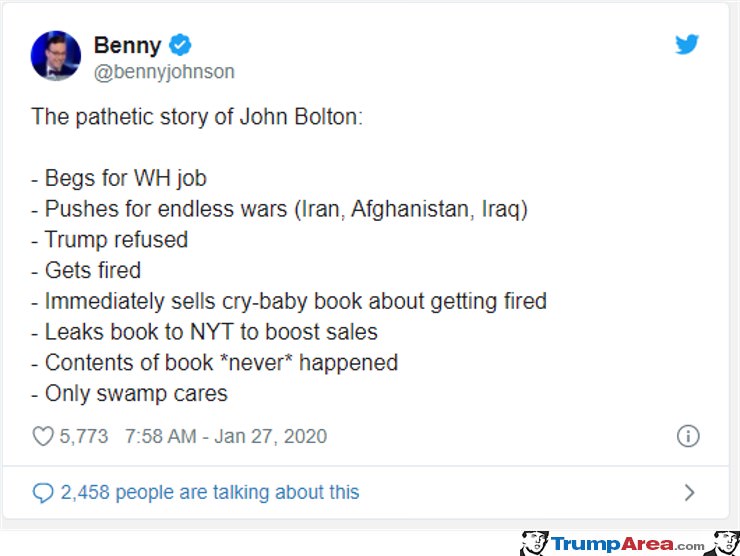The height and width of the screenshot is (556, 740).
Task: Click "The pathetic story of John Bolton" heading line
Action: (x=197, y=117)
